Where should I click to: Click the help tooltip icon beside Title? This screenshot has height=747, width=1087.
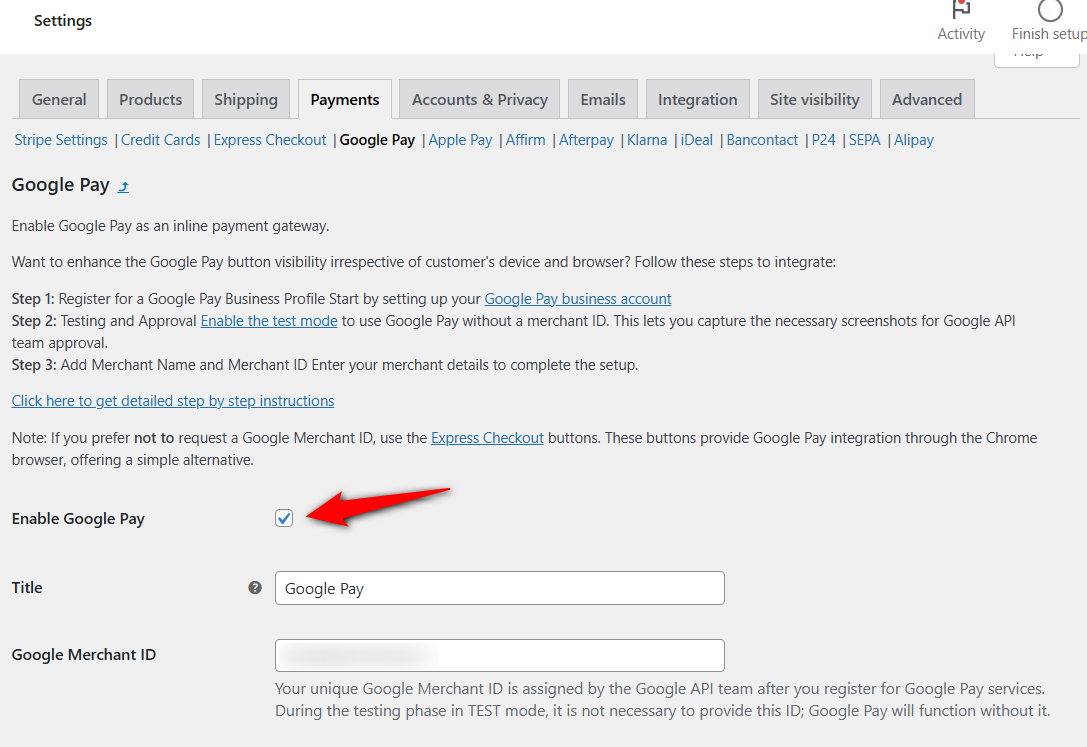coord(255,588)
